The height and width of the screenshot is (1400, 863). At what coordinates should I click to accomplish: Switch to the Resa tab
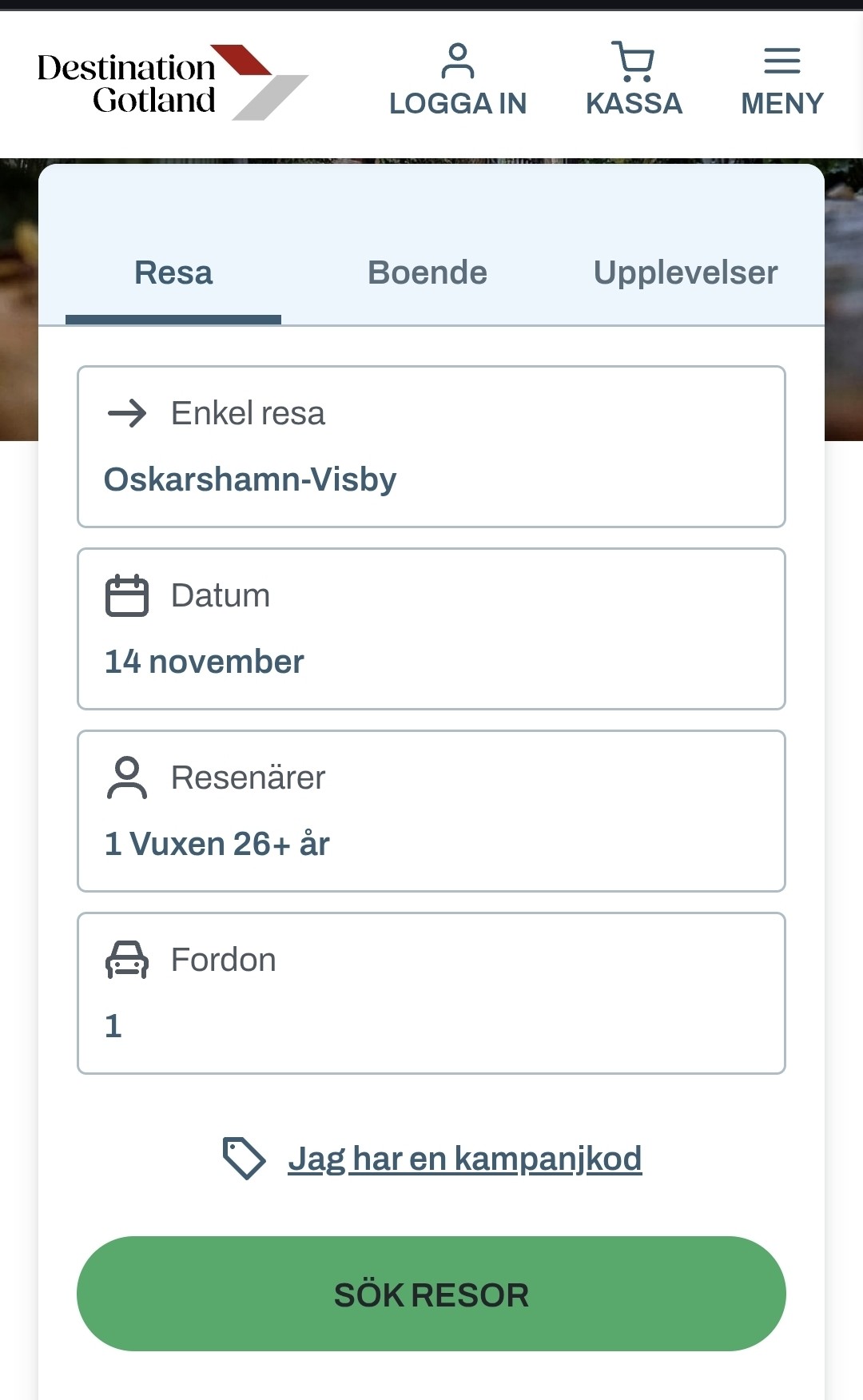[x=173, y=273]
